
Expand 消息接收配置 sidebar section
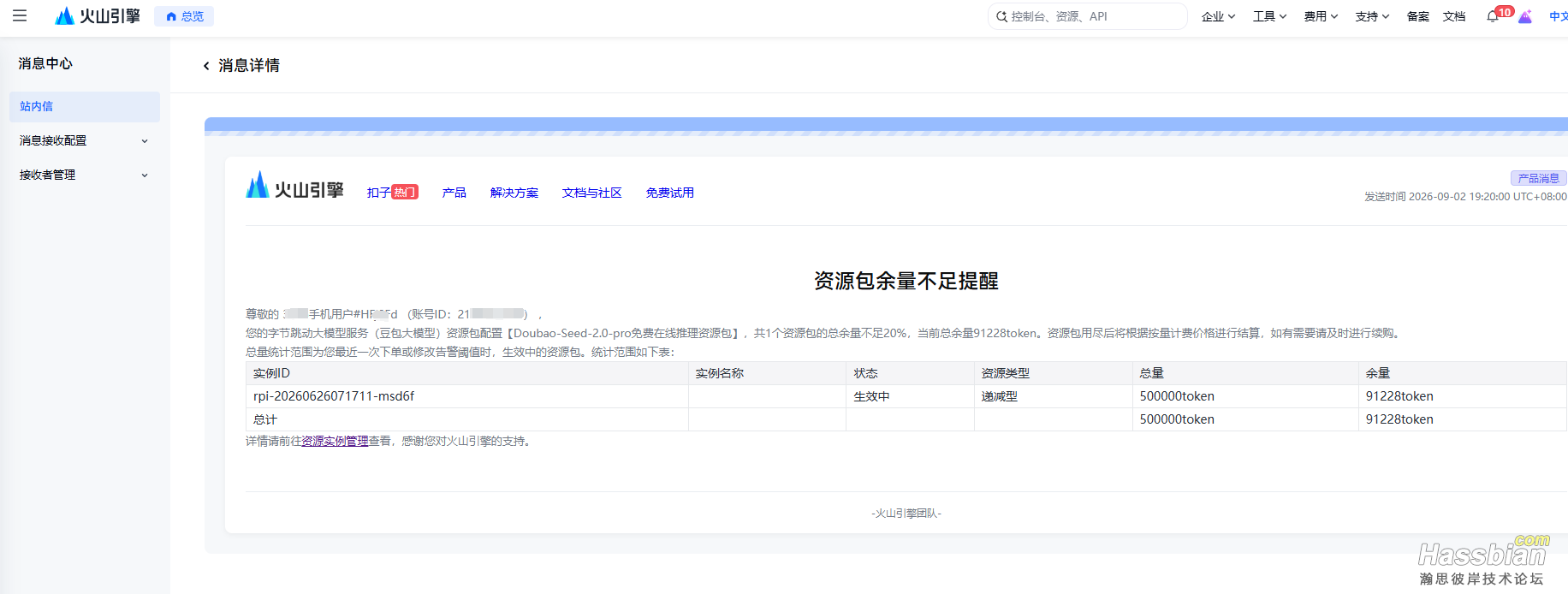pyautogui.click(x=85, y=140)
